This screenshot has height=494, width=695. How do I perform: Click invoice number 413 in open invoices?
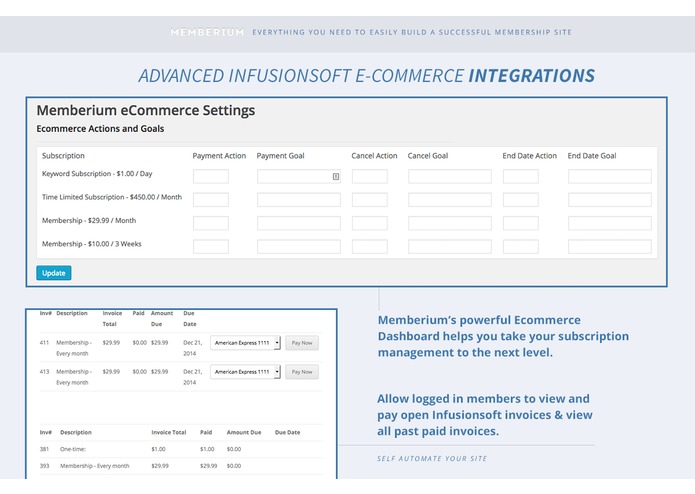click(x=44, y=372)
